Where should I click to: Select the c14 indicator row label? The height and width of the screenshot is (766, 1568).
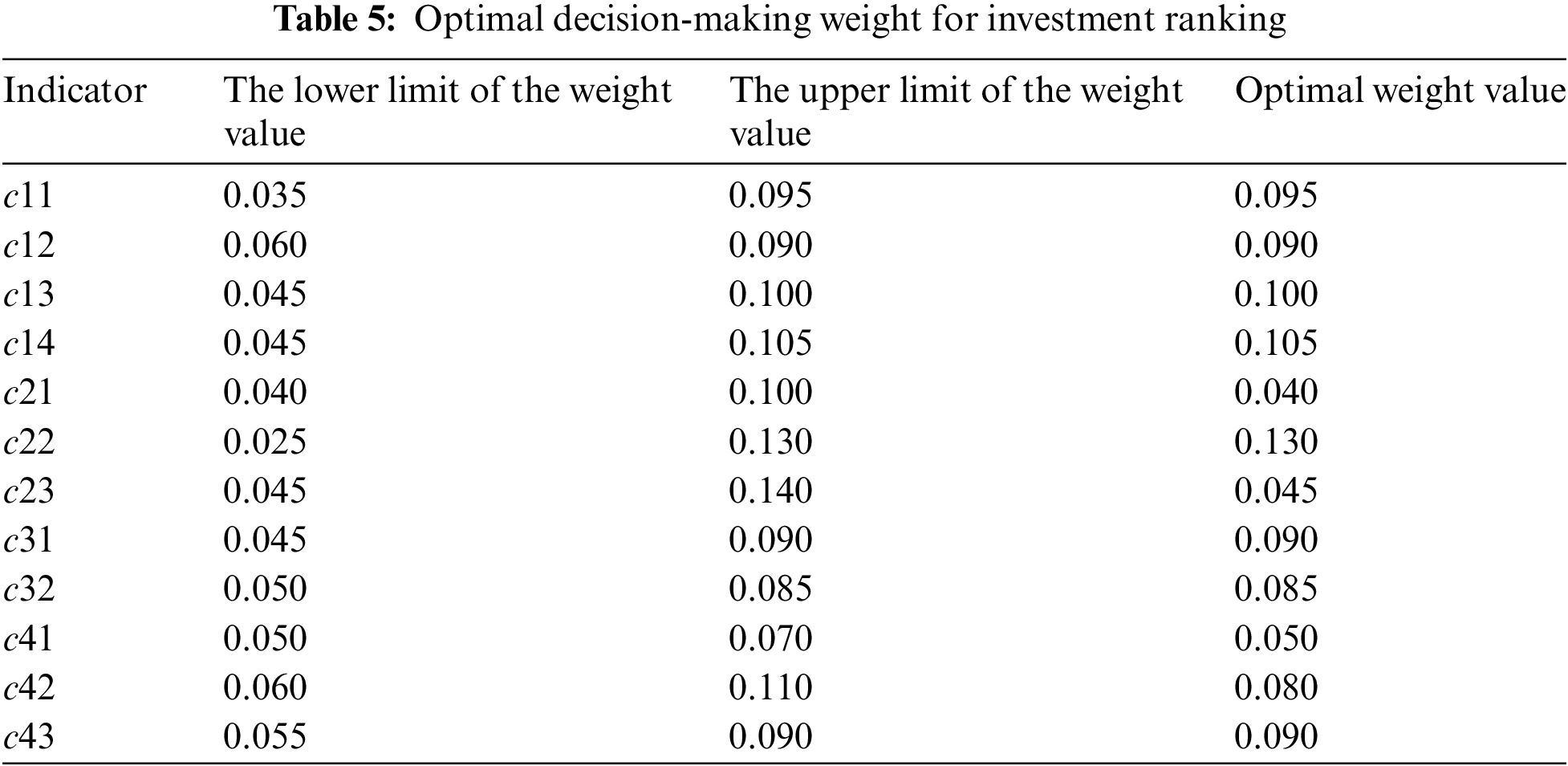click(x=29, y=344)
